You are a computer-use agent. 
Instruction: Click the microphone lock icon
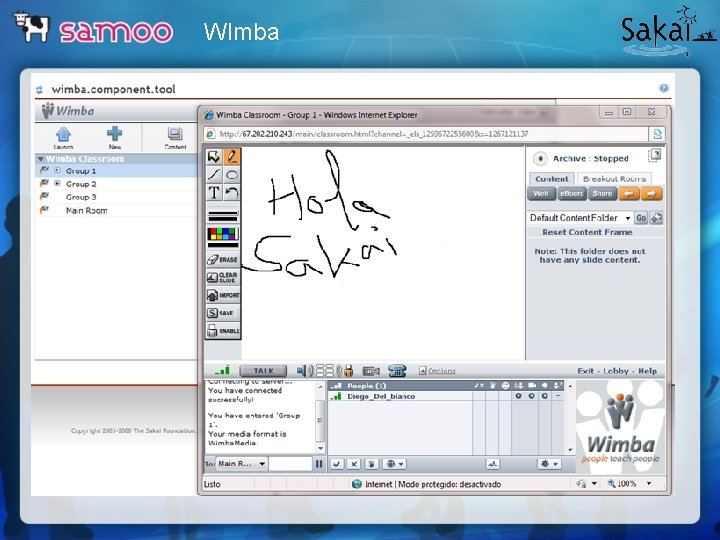click(x=345, y=371)
